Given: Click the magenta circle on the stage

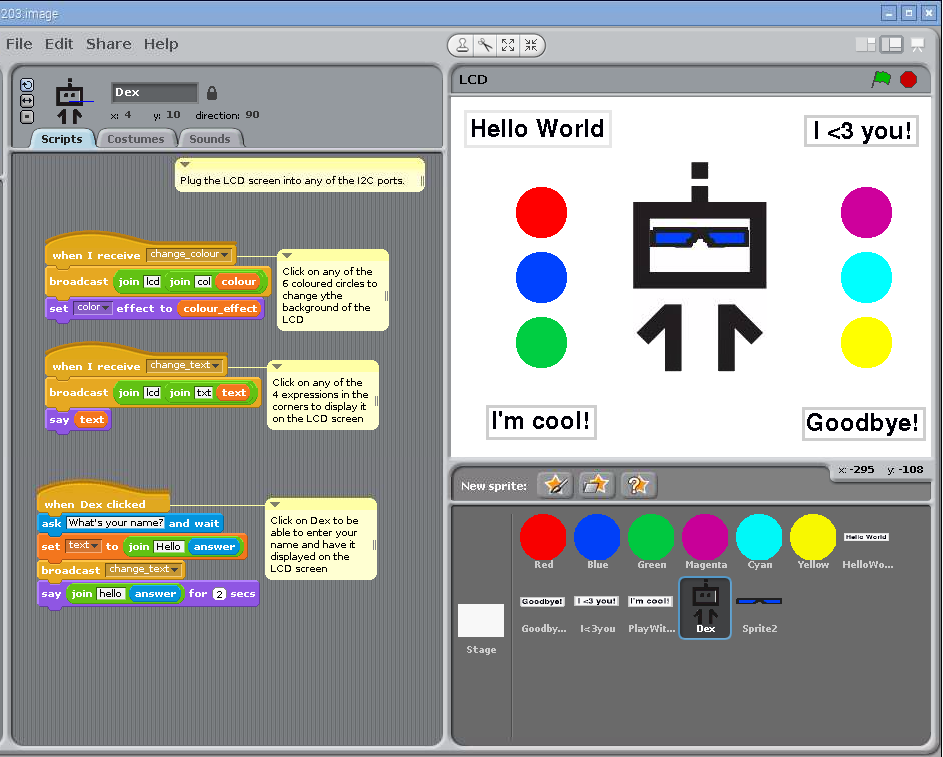Looking at the screenshot, I should (865, 212).
